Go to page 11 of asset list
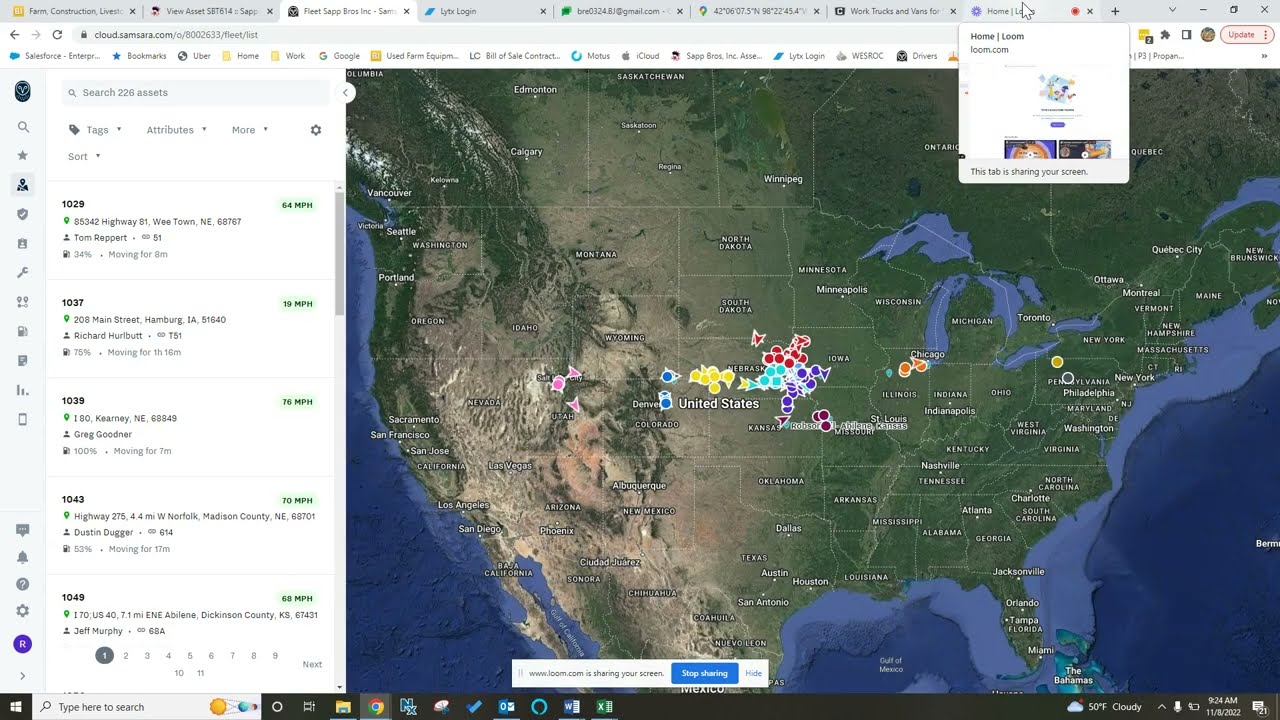The width and height of the screenshot is (1280, 720). point(200,673)
